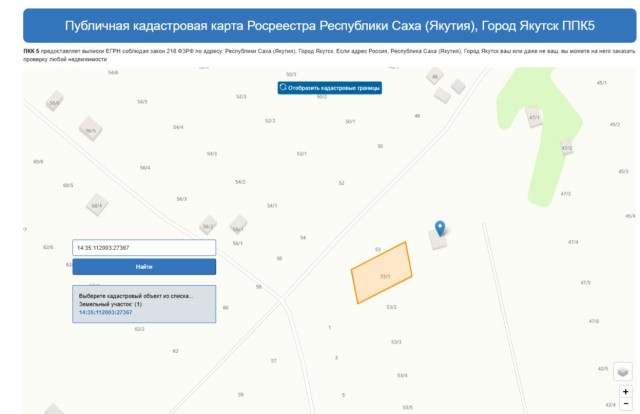
Task: Click map label 54/3
Action: [x=212, y=154]
